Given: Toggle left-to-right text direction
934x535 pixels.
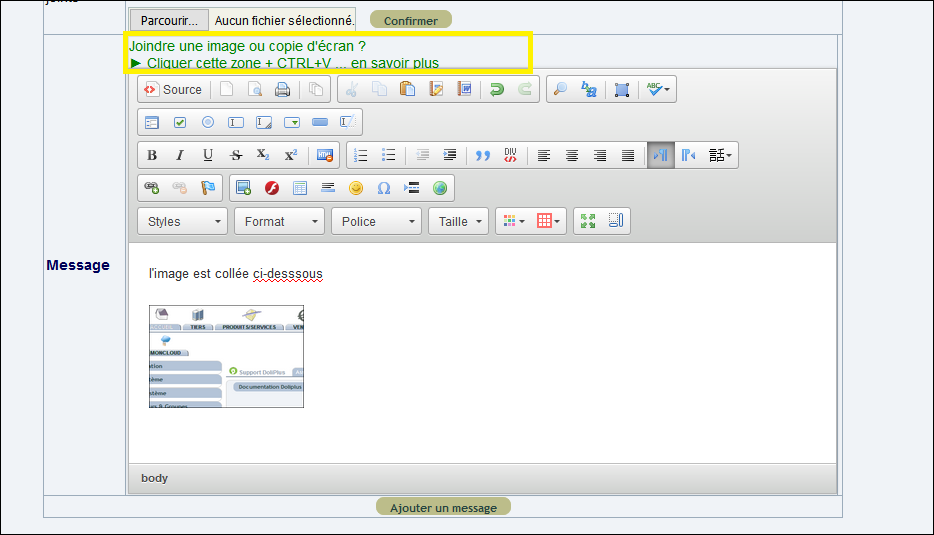Looking at the screenshot, I should pos(661,155).
